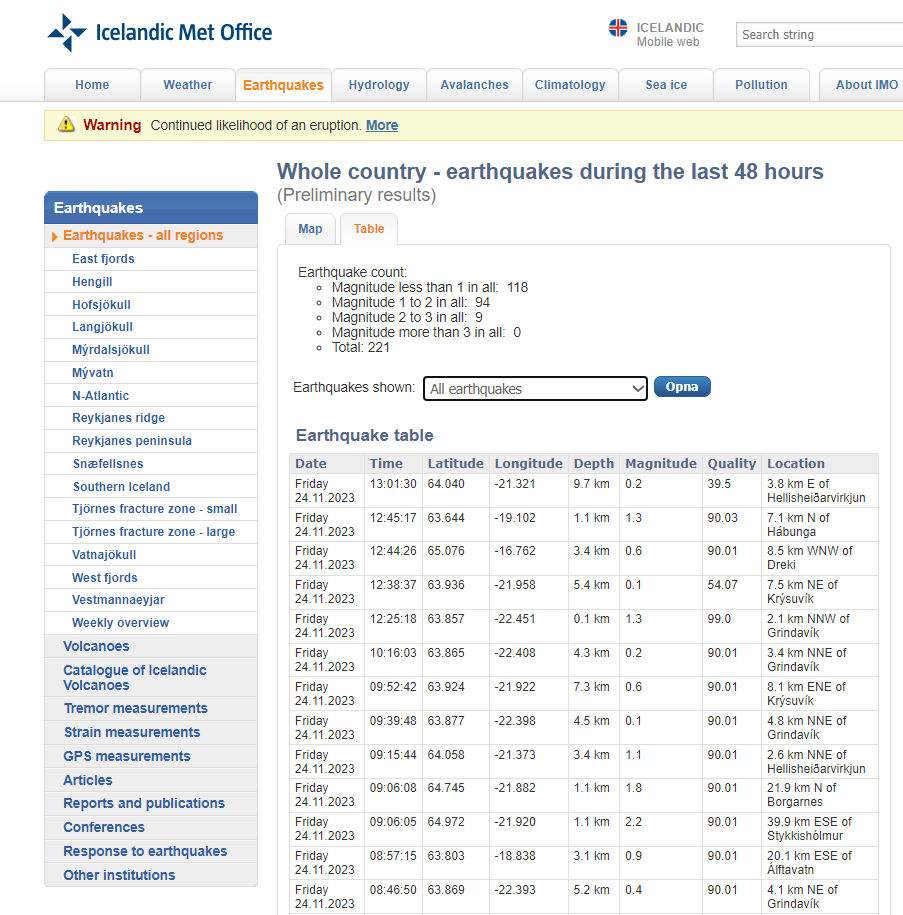903x915 pixels.
Task: Open the Weekly overview sidebar link
Action: coord(120,623)
